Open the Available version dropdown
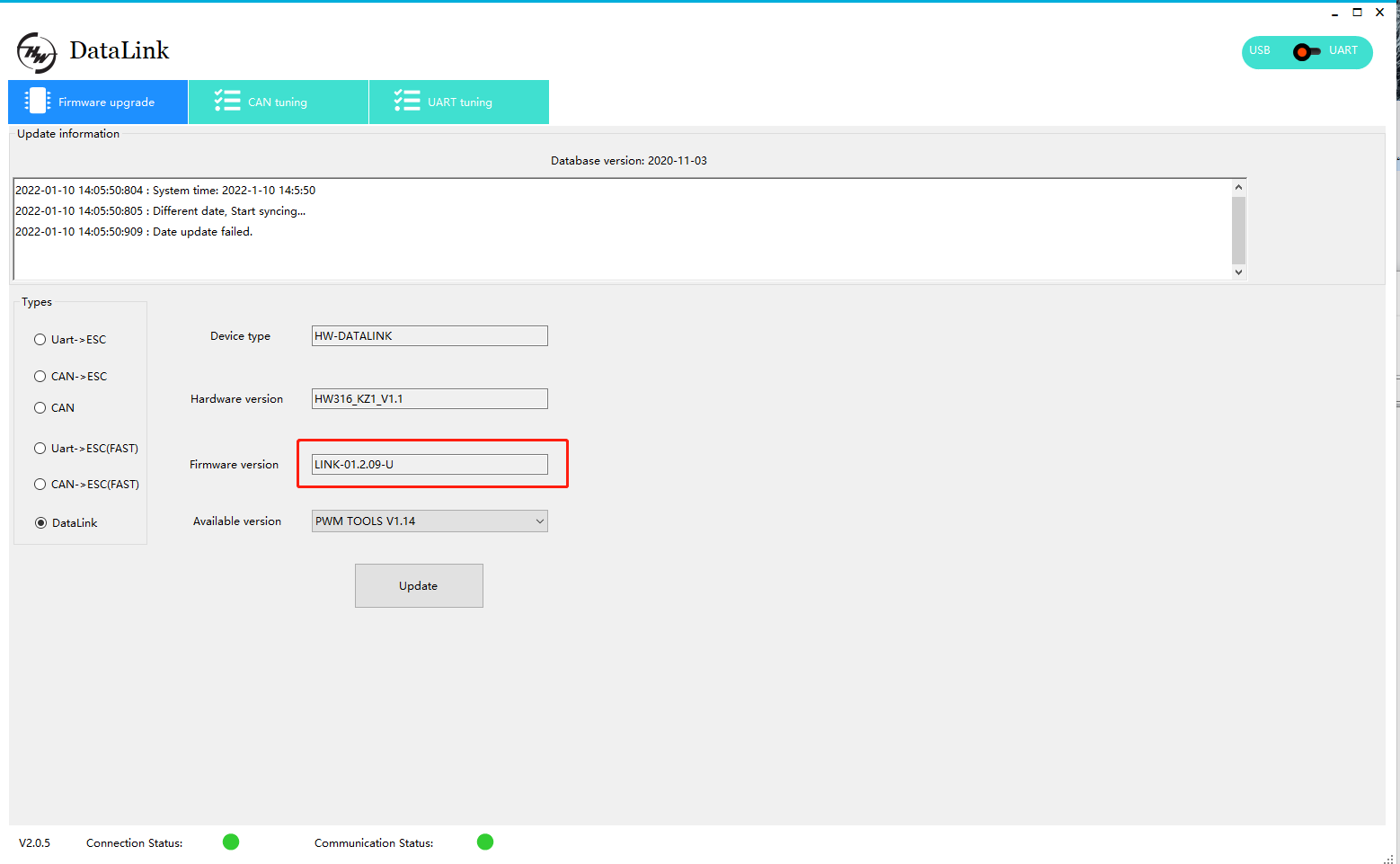1400x864 pixels. coord(538,521)
